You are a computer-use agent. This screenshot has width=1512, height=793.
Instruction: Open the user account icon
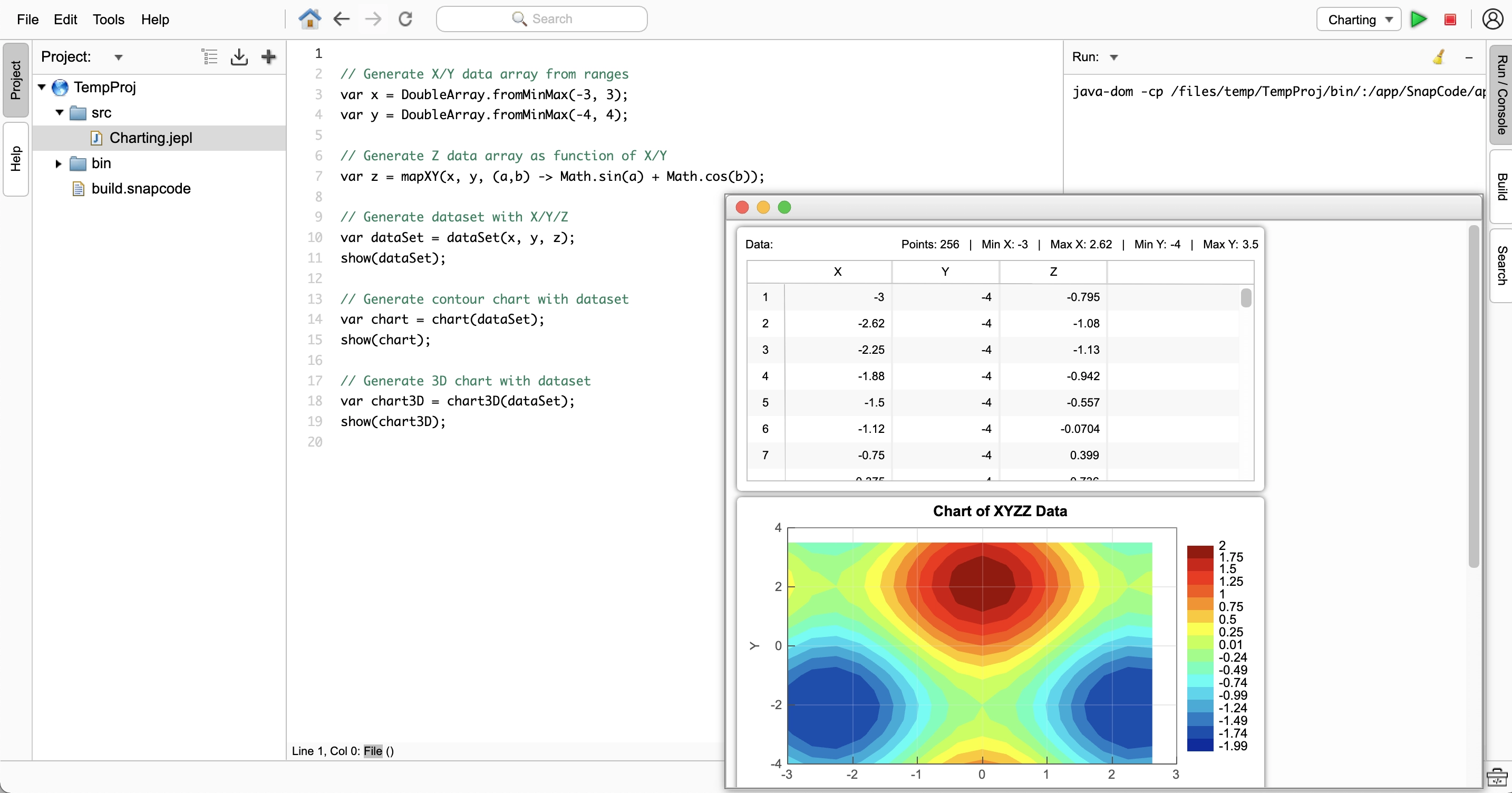click(x=1492, y=19)
